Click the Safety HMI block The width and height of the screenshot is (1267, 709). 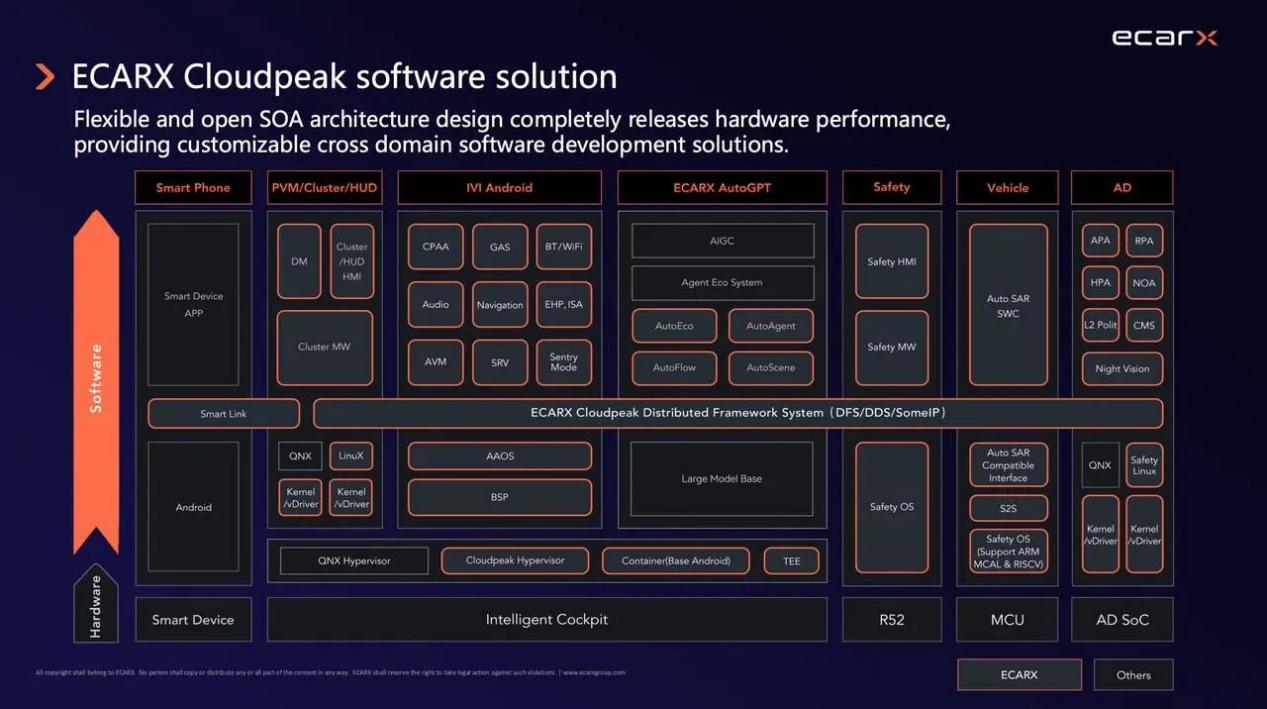coord(892,262)
